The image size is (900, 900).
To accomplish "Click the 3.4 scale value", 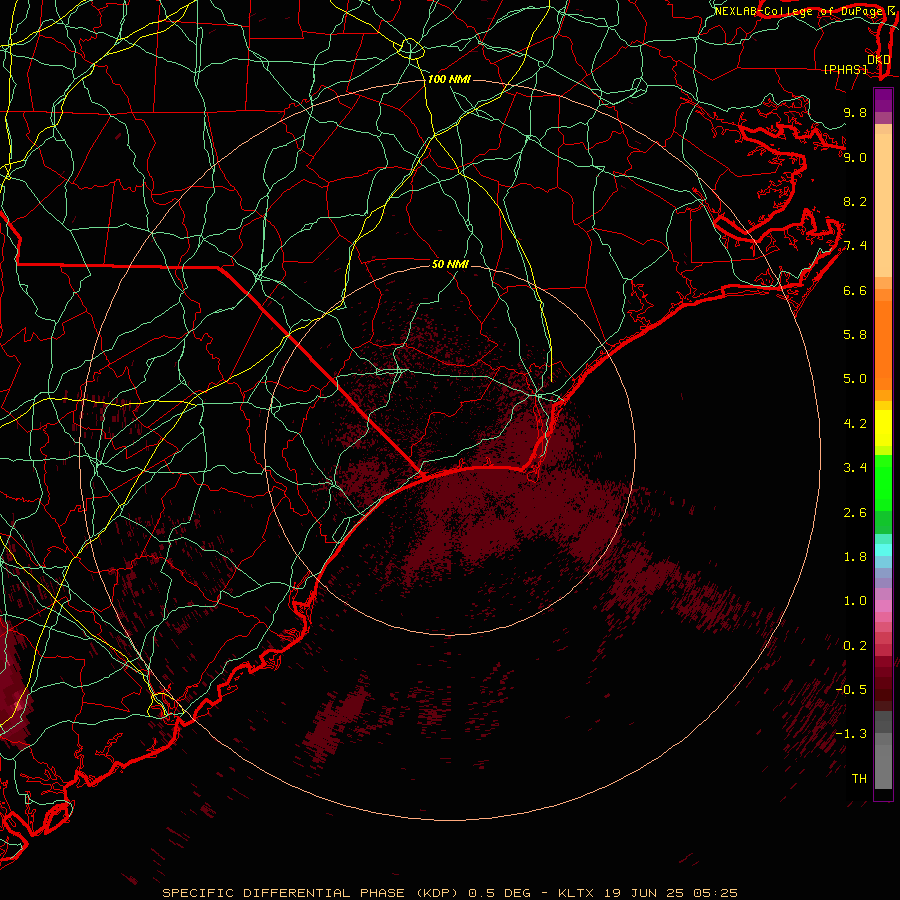I will pos(855,468).
